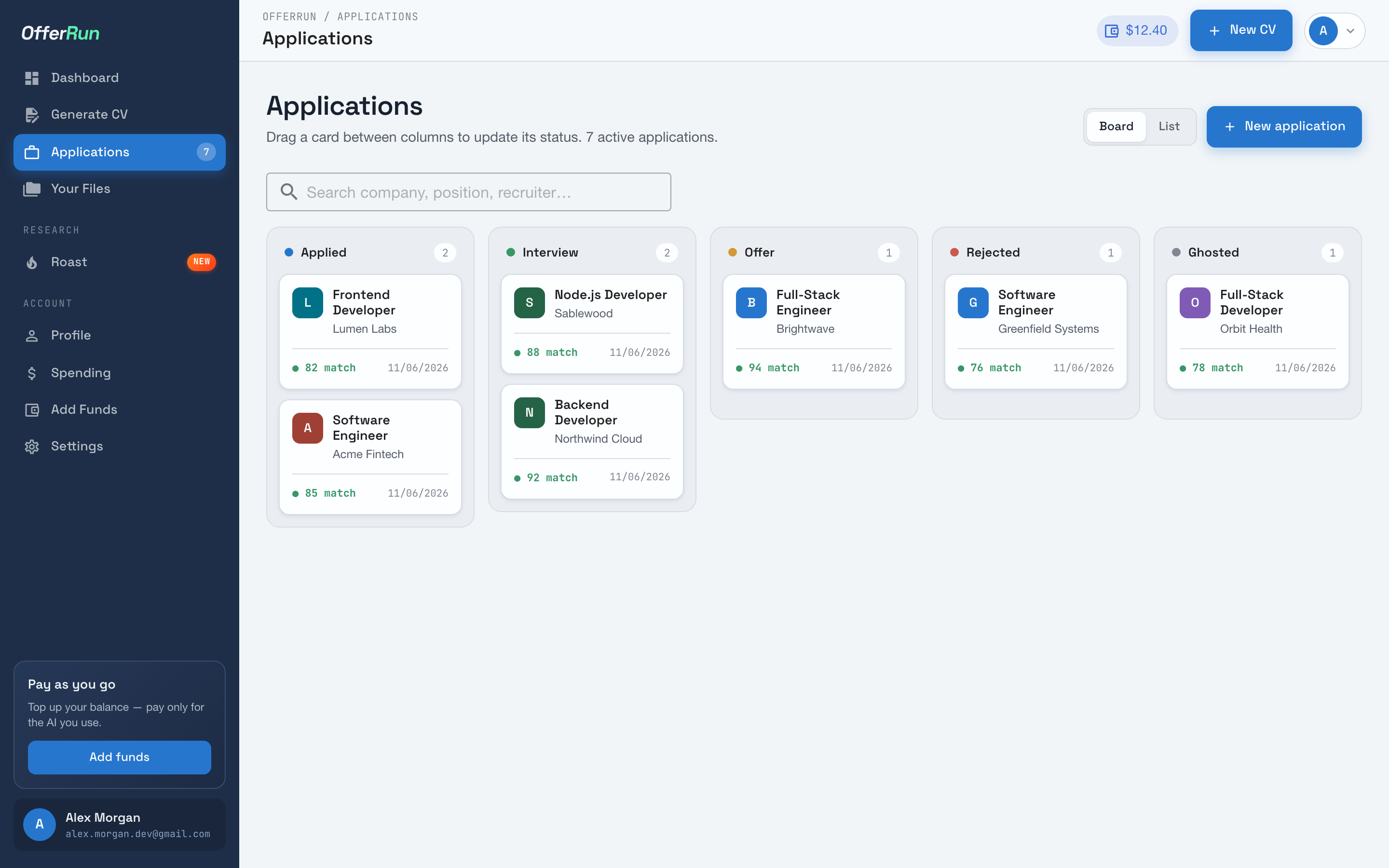Click the search magnifier icon

[289, 192]
